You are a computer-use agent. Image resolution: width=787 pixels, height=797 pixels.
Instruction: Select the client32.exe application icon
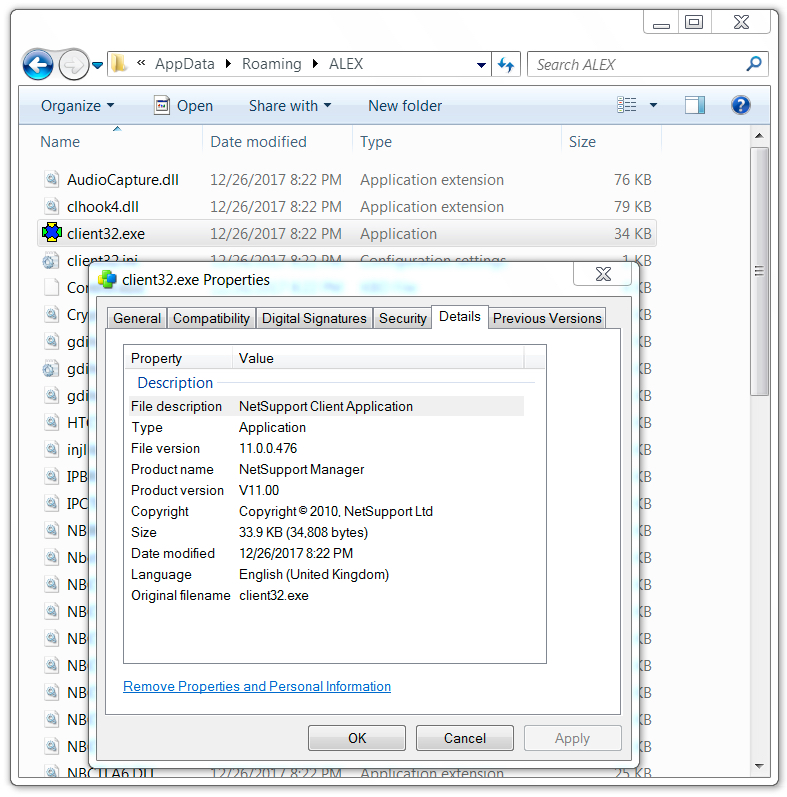(52, 233)
